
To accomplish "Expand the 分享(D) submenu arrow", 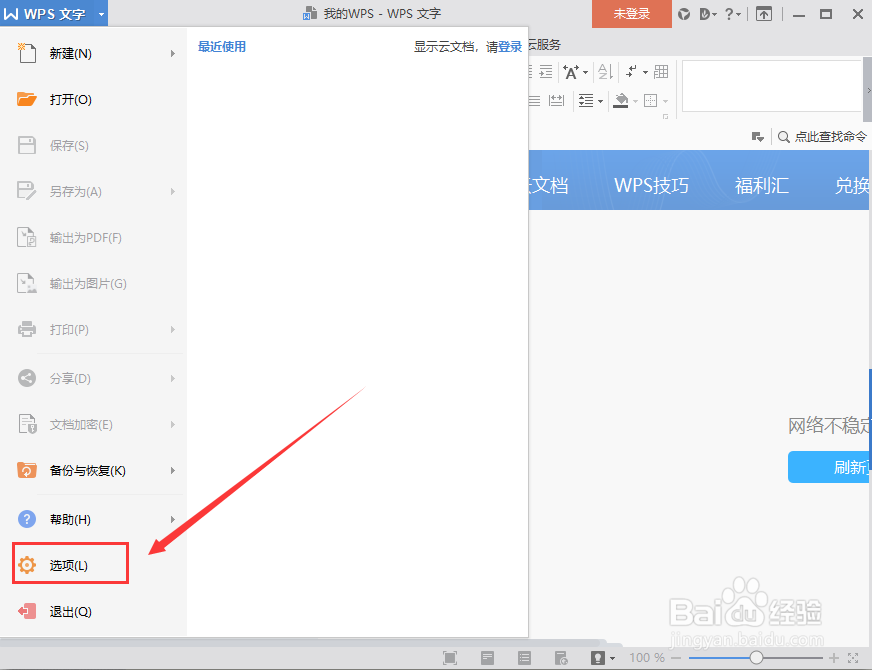I will click(x=173, y=378).
